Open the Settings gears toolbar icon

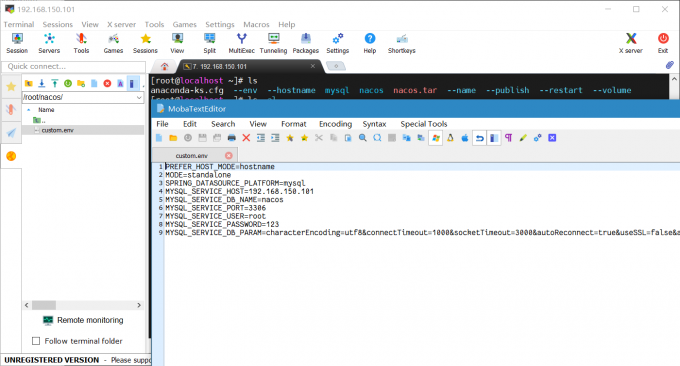pyautogui.click(x=337, y=43)
